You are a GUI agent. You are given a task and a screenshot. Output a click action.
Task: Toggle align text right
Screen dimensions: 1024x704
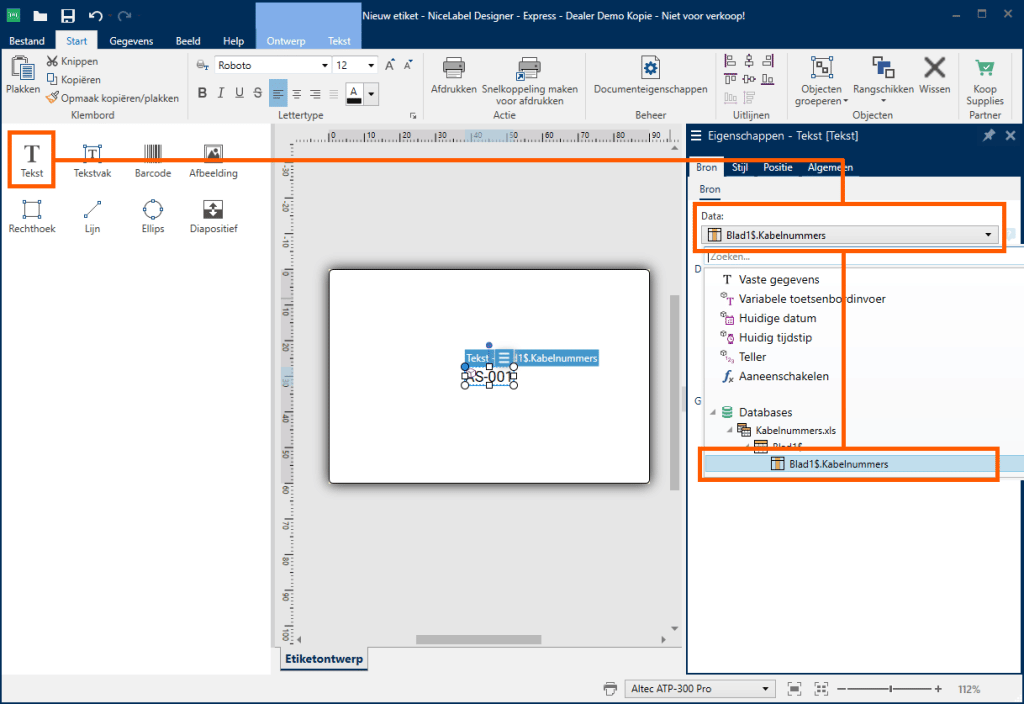click(x=315, y=94)
